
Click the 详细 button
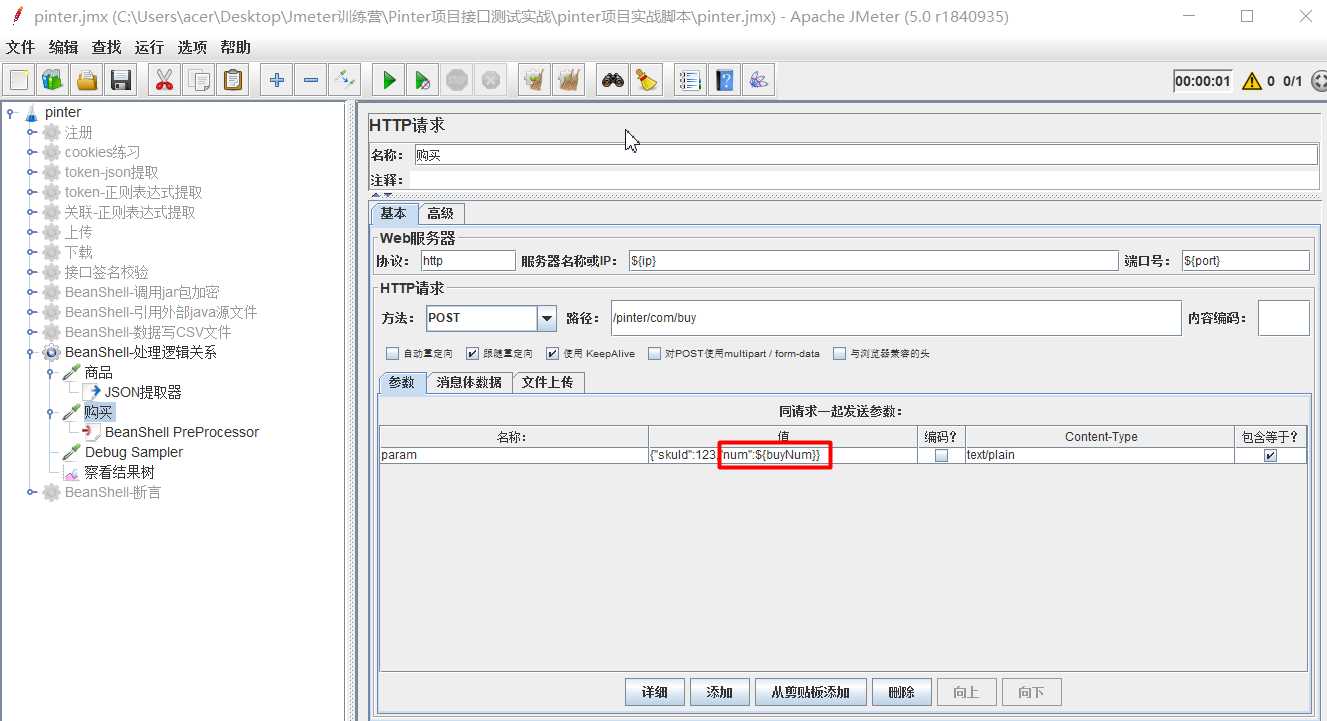pos(655,692)
